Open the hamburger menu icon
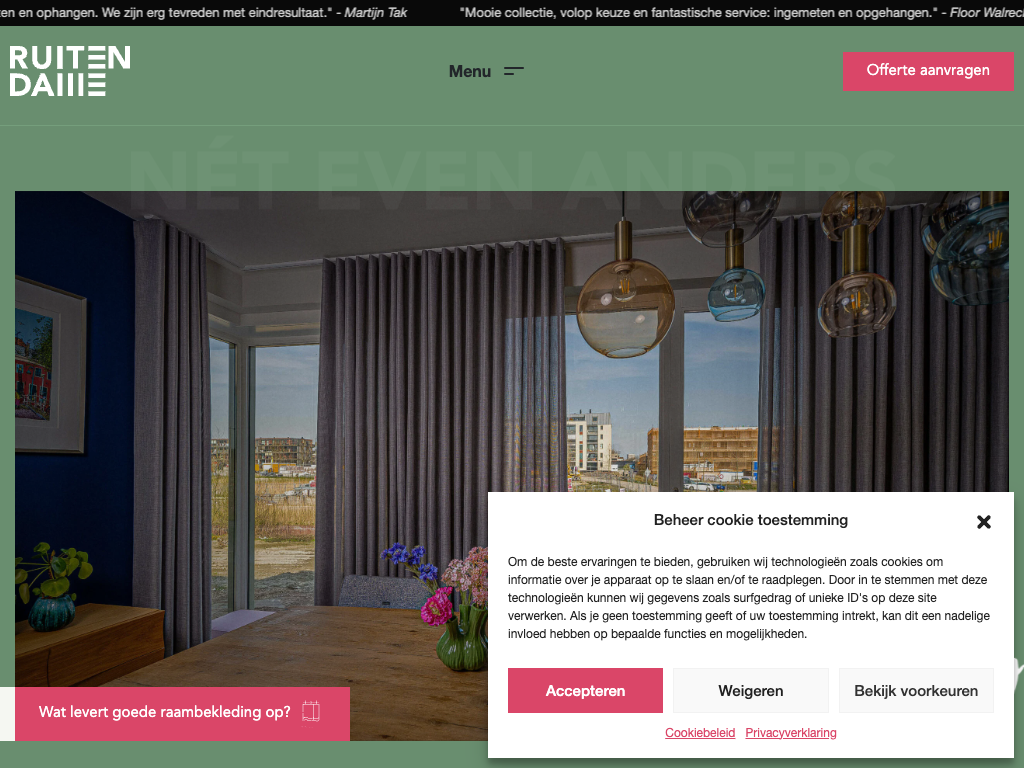The image size is (1024, 768). (x=513, y=71)
